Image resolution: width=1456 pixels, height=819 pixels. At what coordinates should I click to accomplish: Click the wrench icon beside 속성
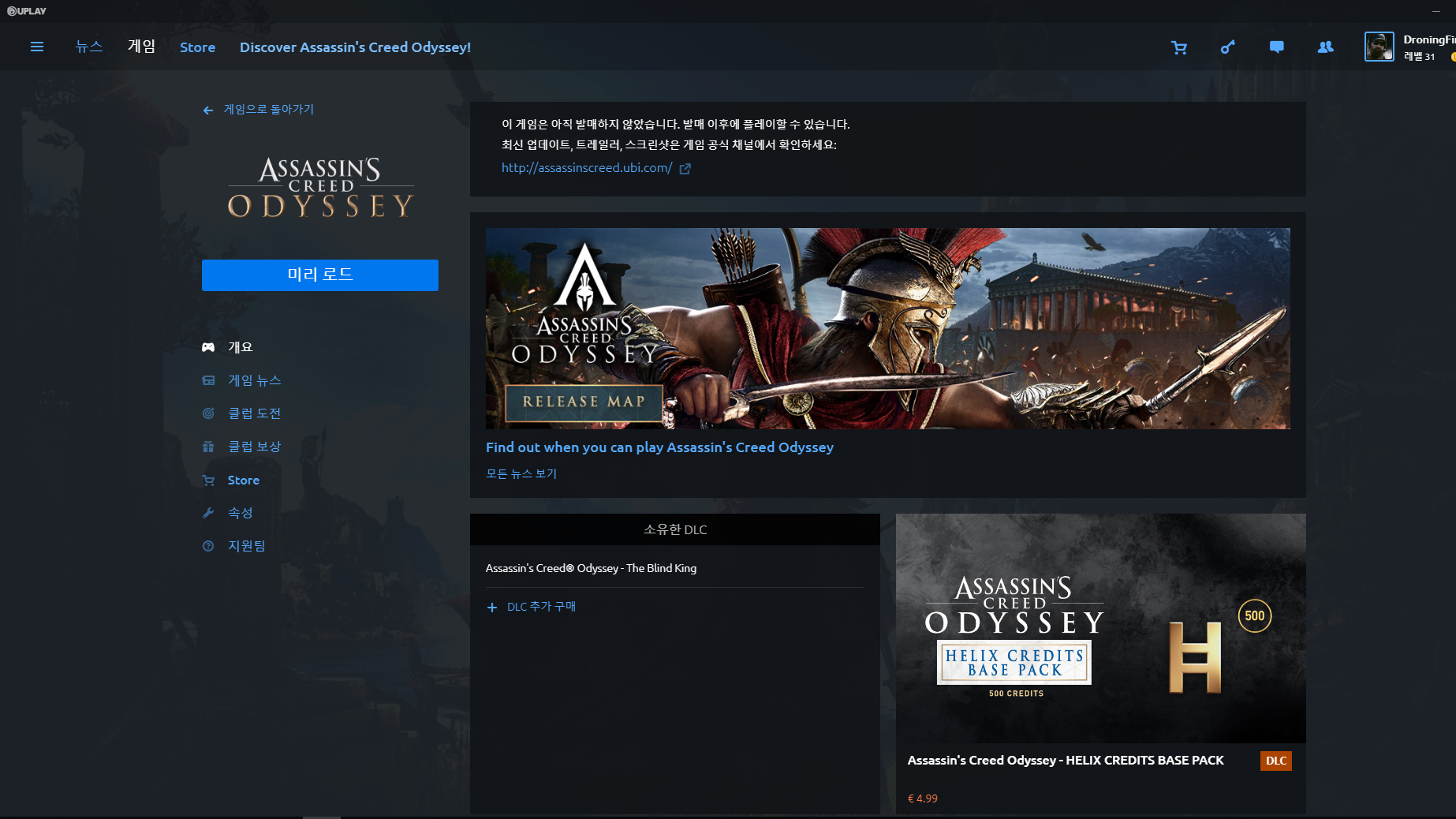pos(208,513)
